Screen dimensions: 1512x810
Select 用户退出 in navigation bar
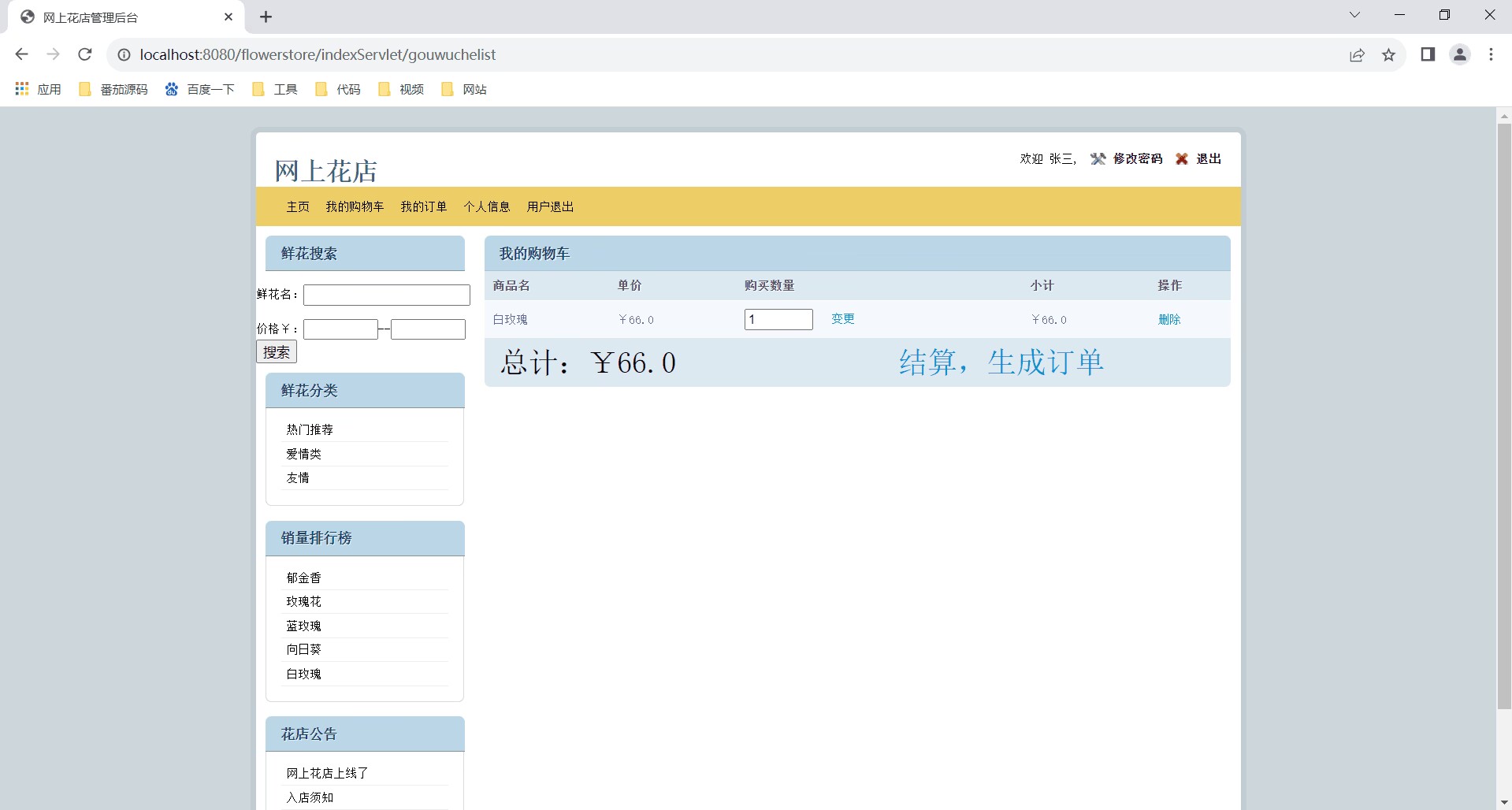coord(550,206)
